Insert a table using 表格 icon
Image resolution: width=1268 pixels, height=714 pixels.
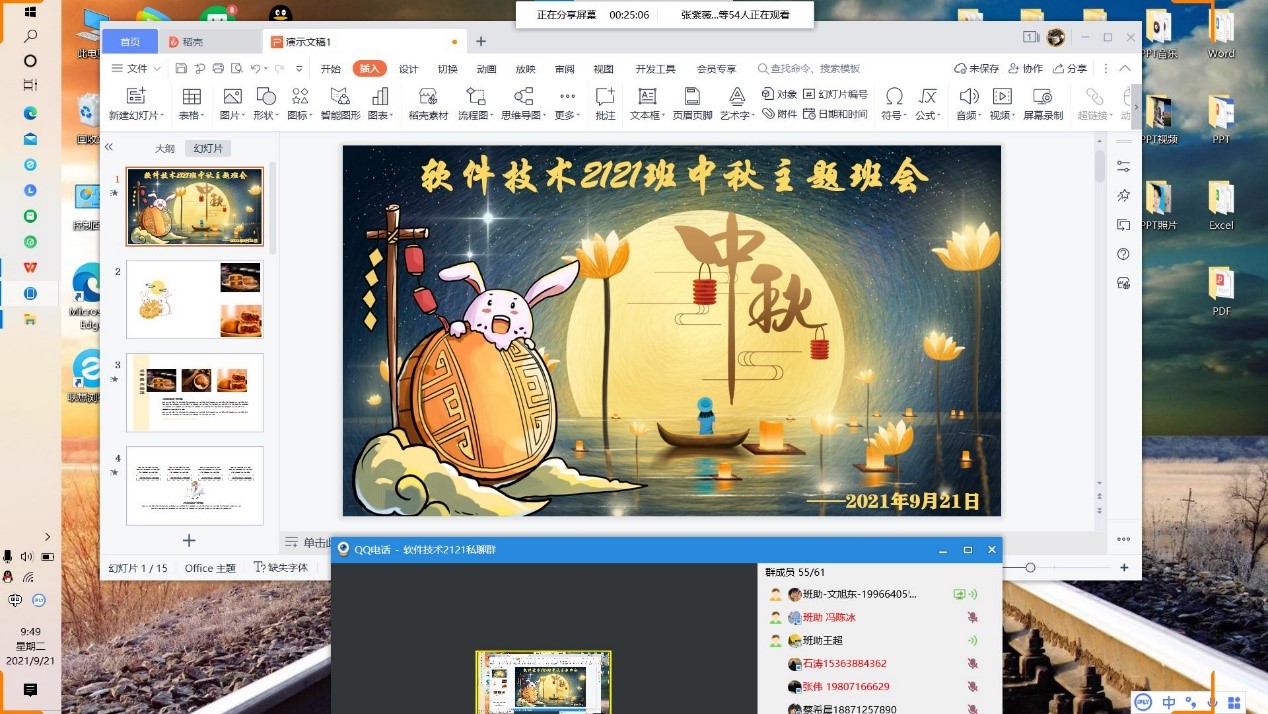click(x=191, y=97)
